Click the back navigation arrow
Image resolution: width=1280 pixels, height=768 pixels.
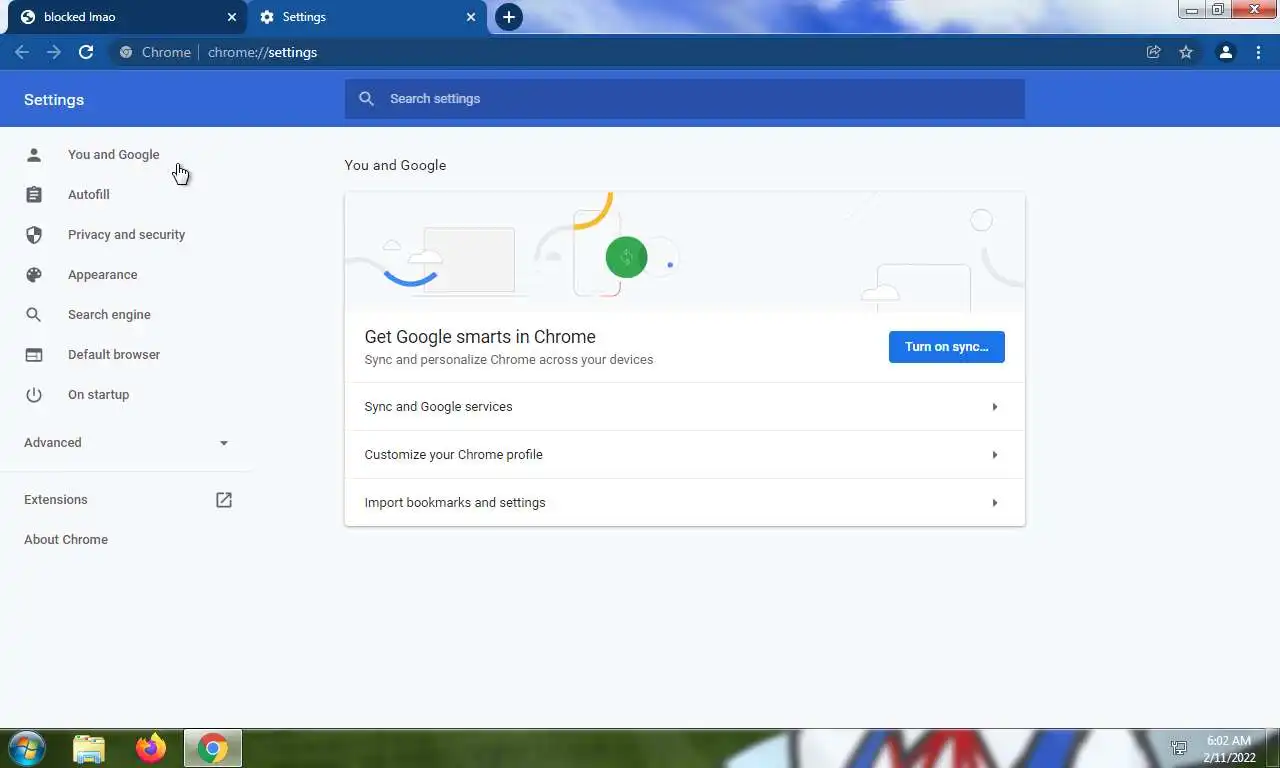coord(22,52)
